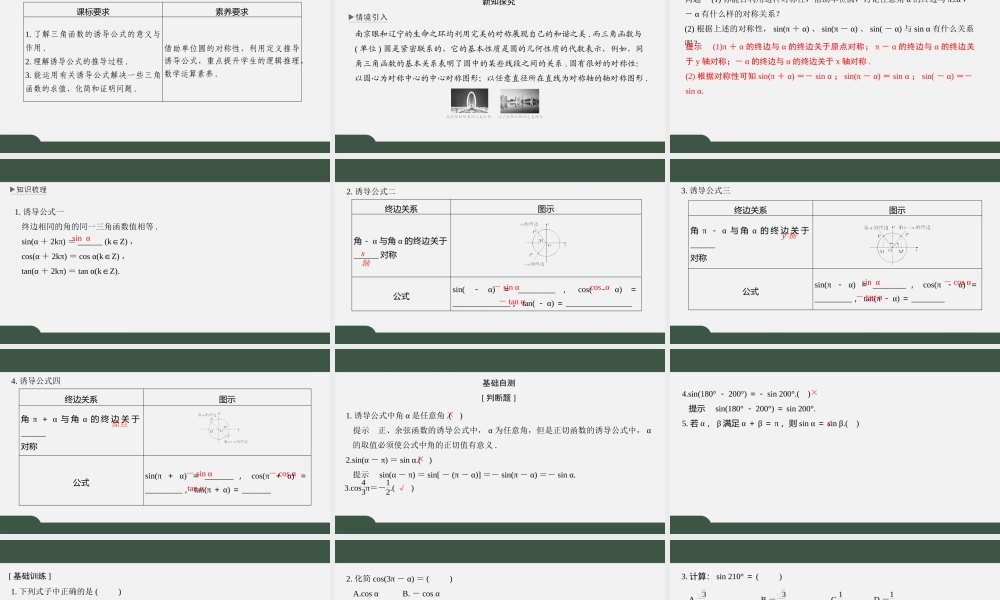The height and width of the screenshot is (600, 1000).
Task: Open the 基础自测 slide title
Action: 498,381
